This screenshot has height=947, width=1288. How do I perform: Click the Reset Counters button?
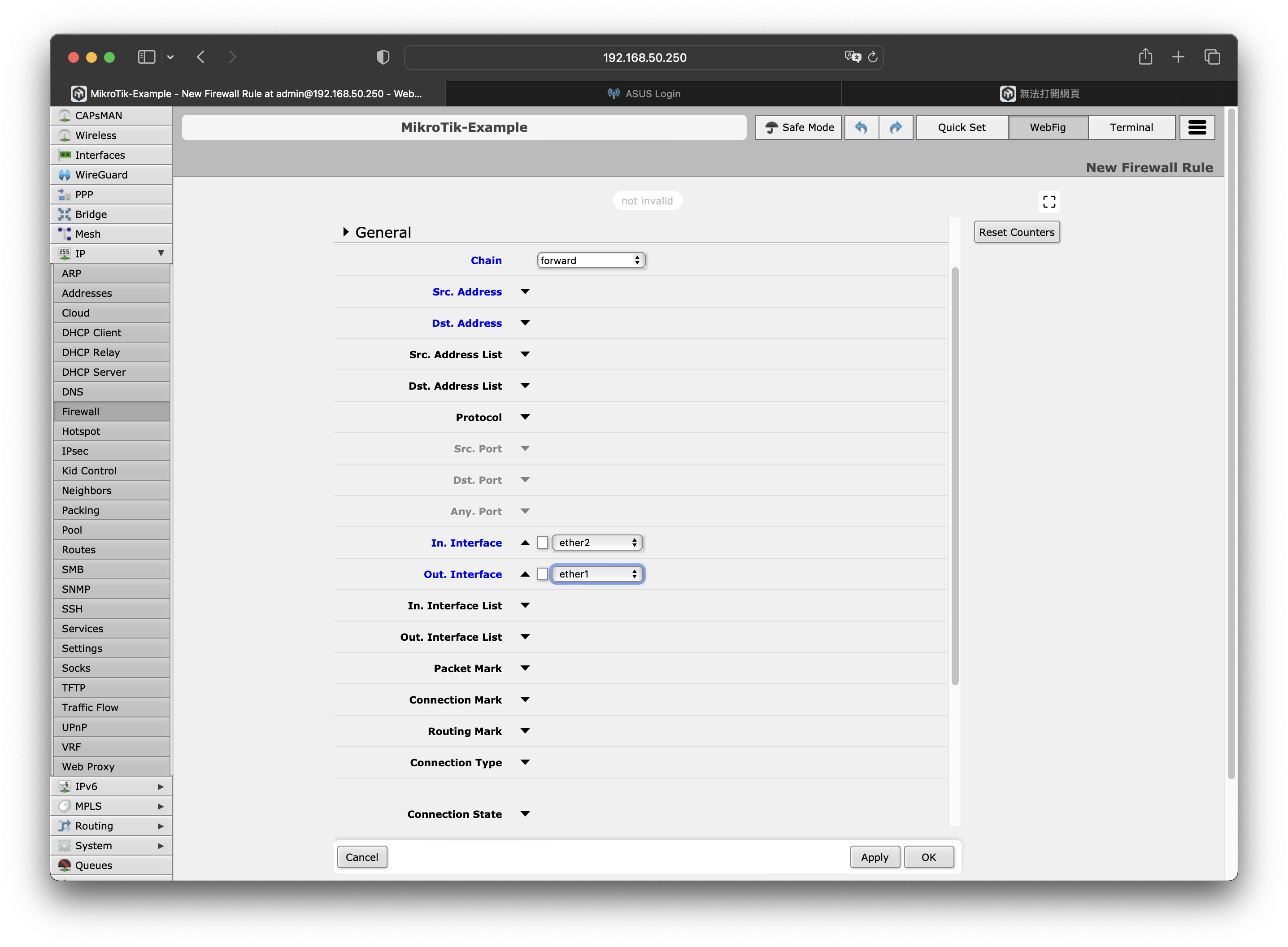point(1016,232)
